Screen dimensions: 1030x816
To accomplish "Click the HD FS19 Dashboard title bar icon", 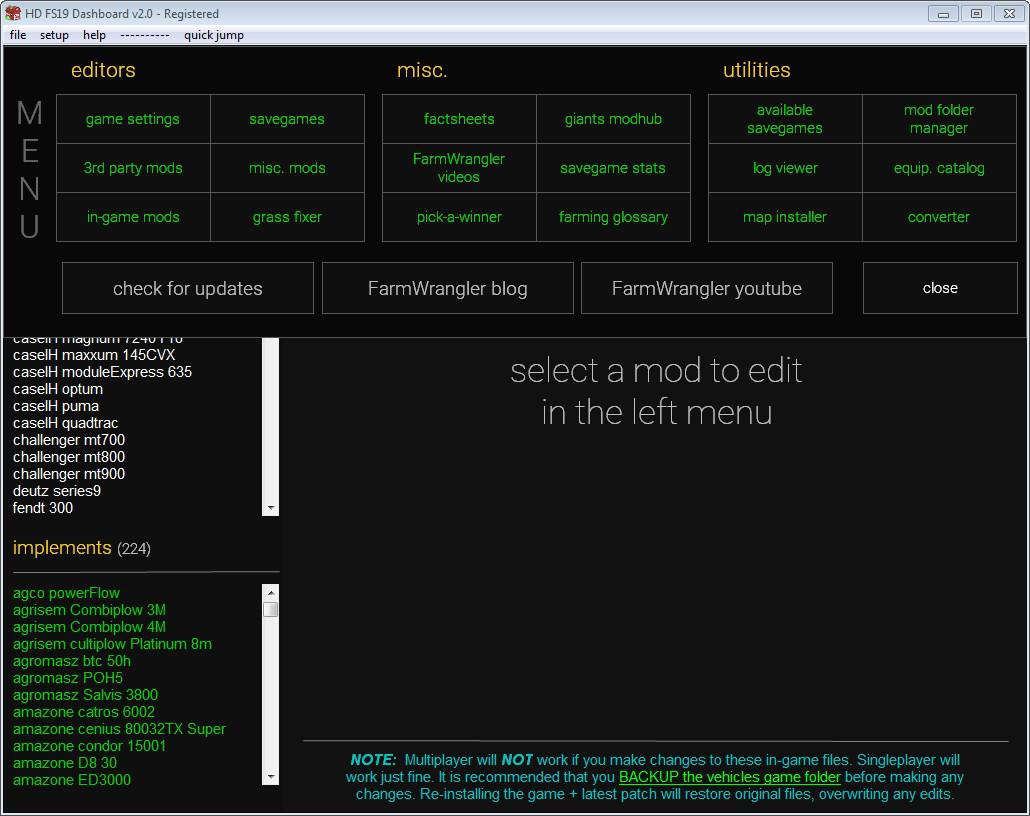I will point(13,13).
